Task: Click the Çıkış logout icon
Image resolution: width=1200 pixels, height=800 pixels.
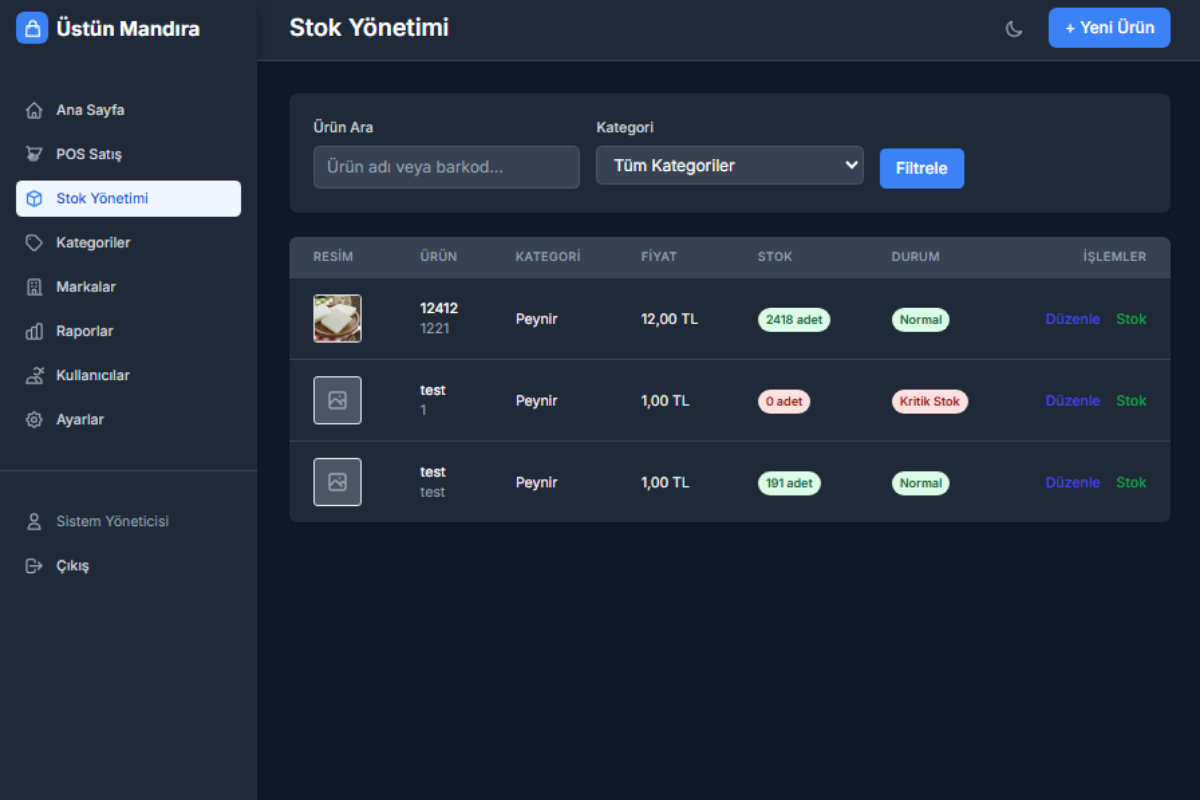Action: coord(34,566)
